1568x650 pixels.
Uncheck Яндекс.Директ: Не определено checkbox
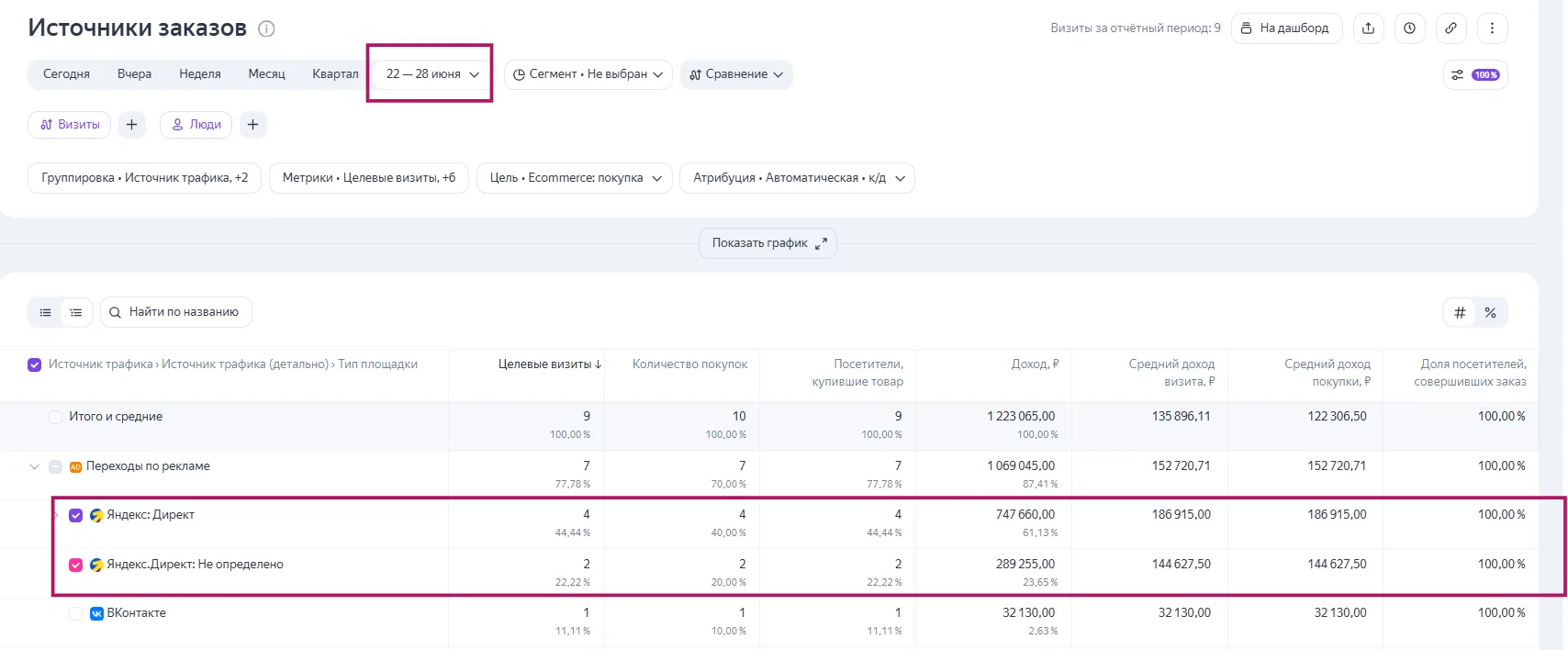pos(76,565)
